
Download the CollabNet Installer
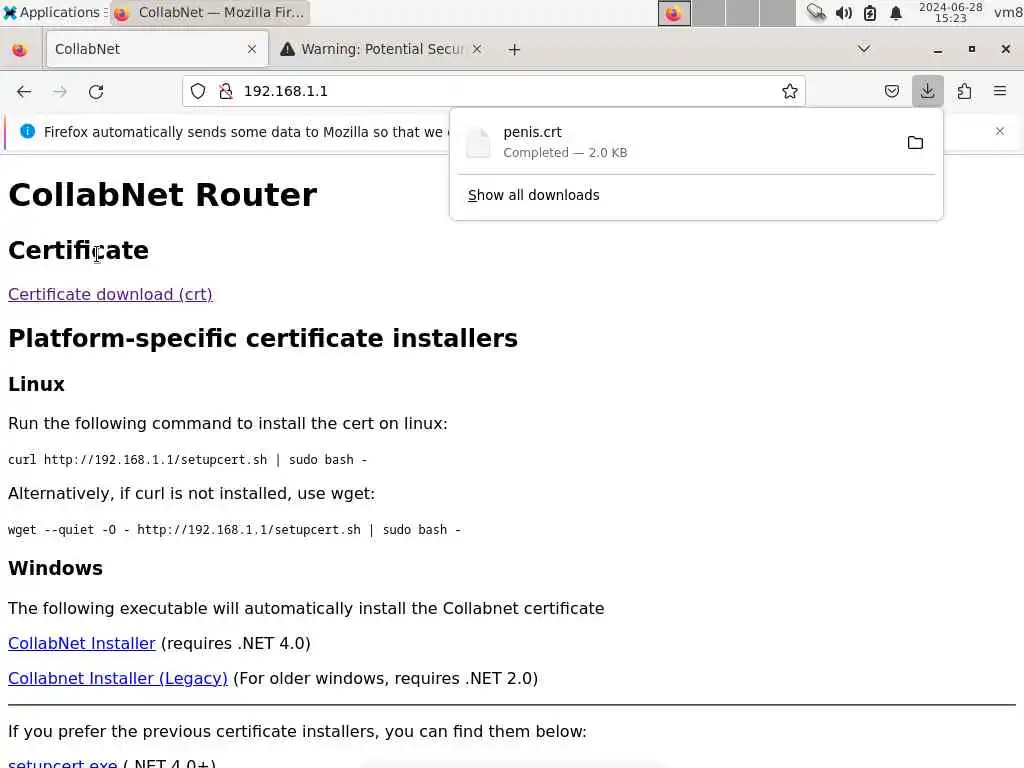(82, 643)
